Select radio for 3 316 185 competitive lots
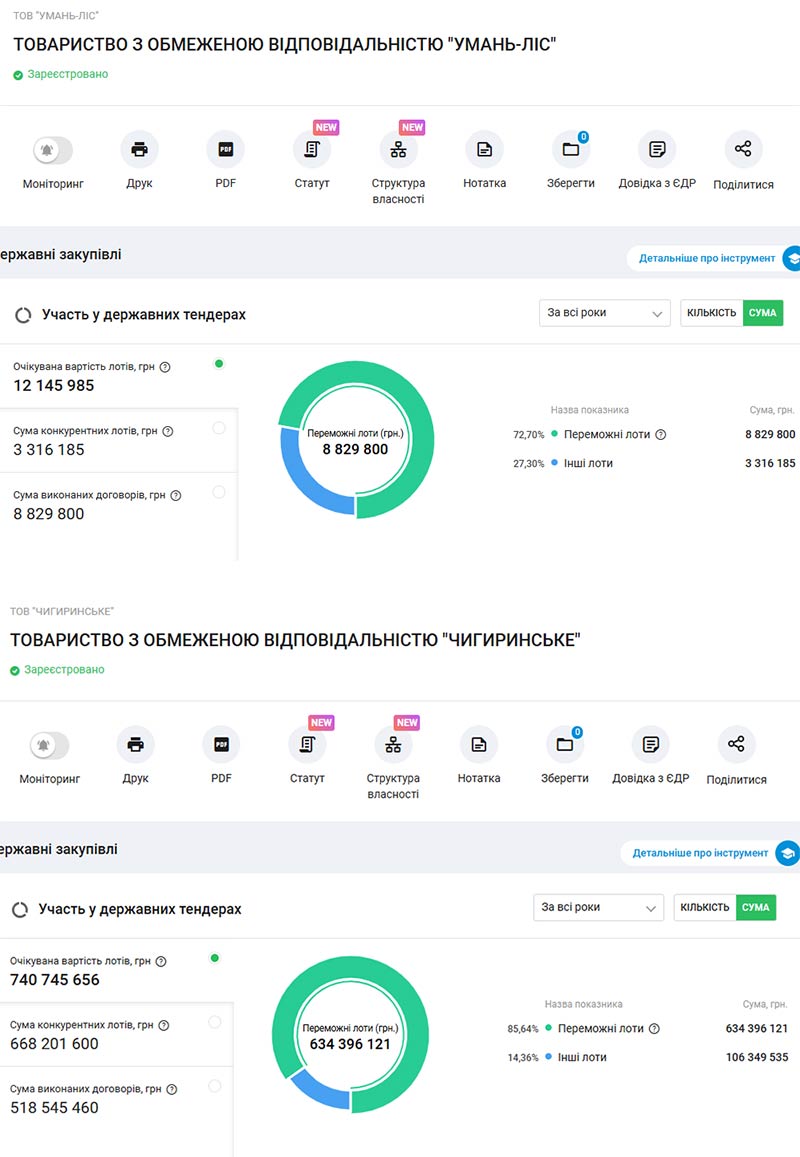This screenshot has width=800, height=1157. (x=219, y=428)
